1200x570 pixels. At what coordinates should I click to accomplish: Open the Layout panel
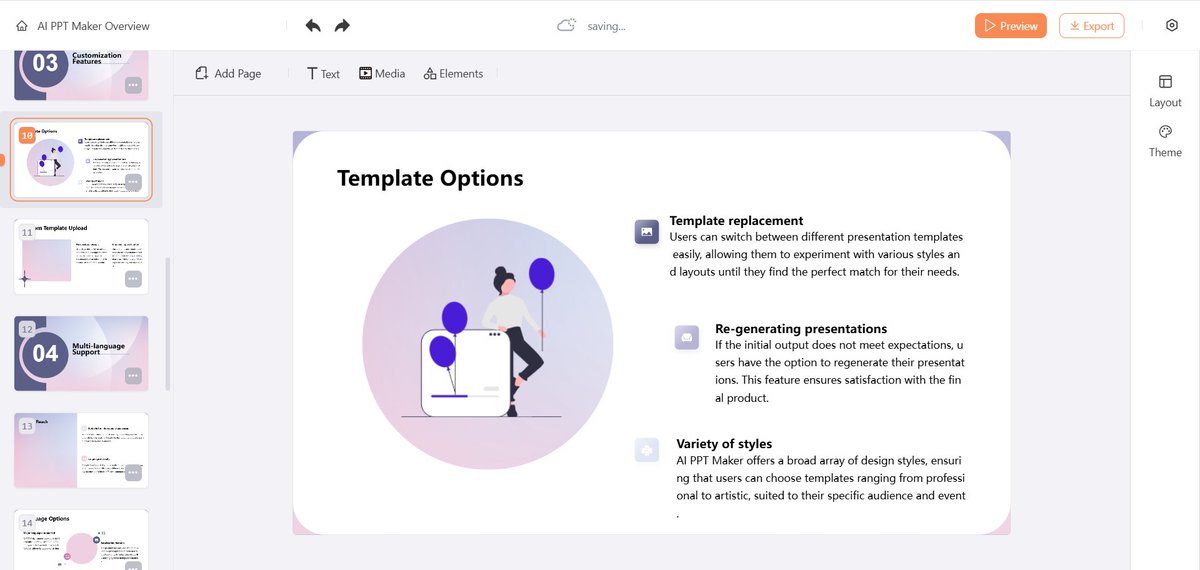[1165, 91]
